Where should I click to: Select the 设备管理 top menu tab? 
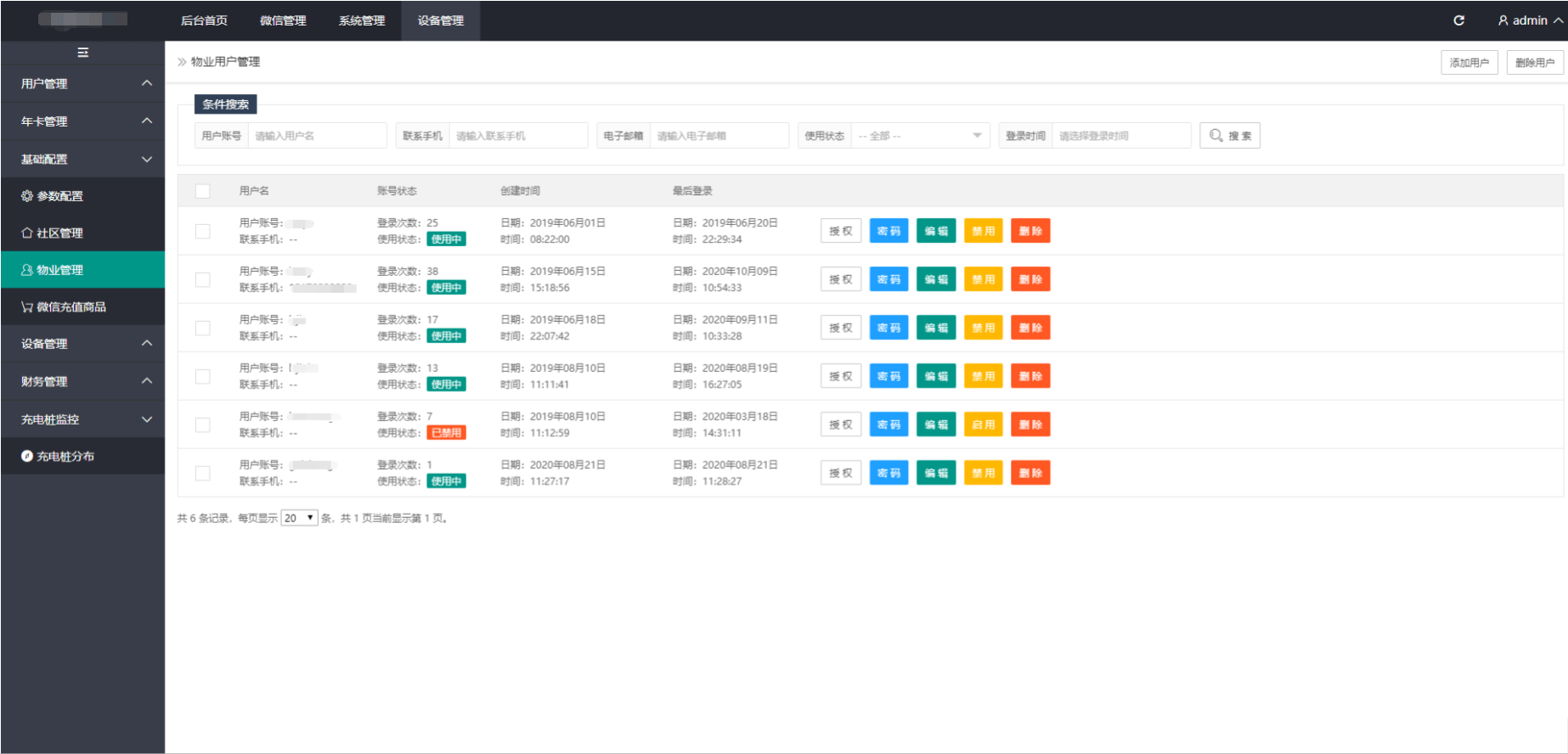pos(441,20)
